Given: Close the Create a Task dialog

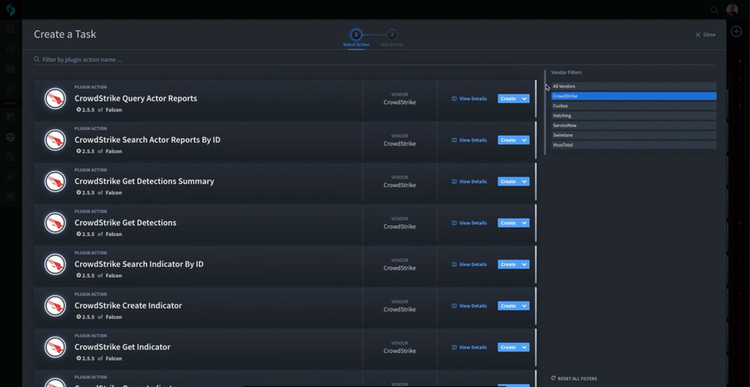Looking at the screenshot, I should (x=705, y=34).
